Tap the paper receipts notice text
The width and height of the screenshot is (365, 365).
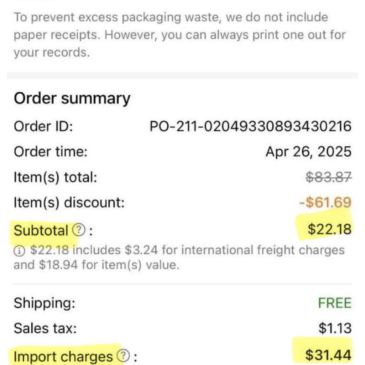coord(180,35)
